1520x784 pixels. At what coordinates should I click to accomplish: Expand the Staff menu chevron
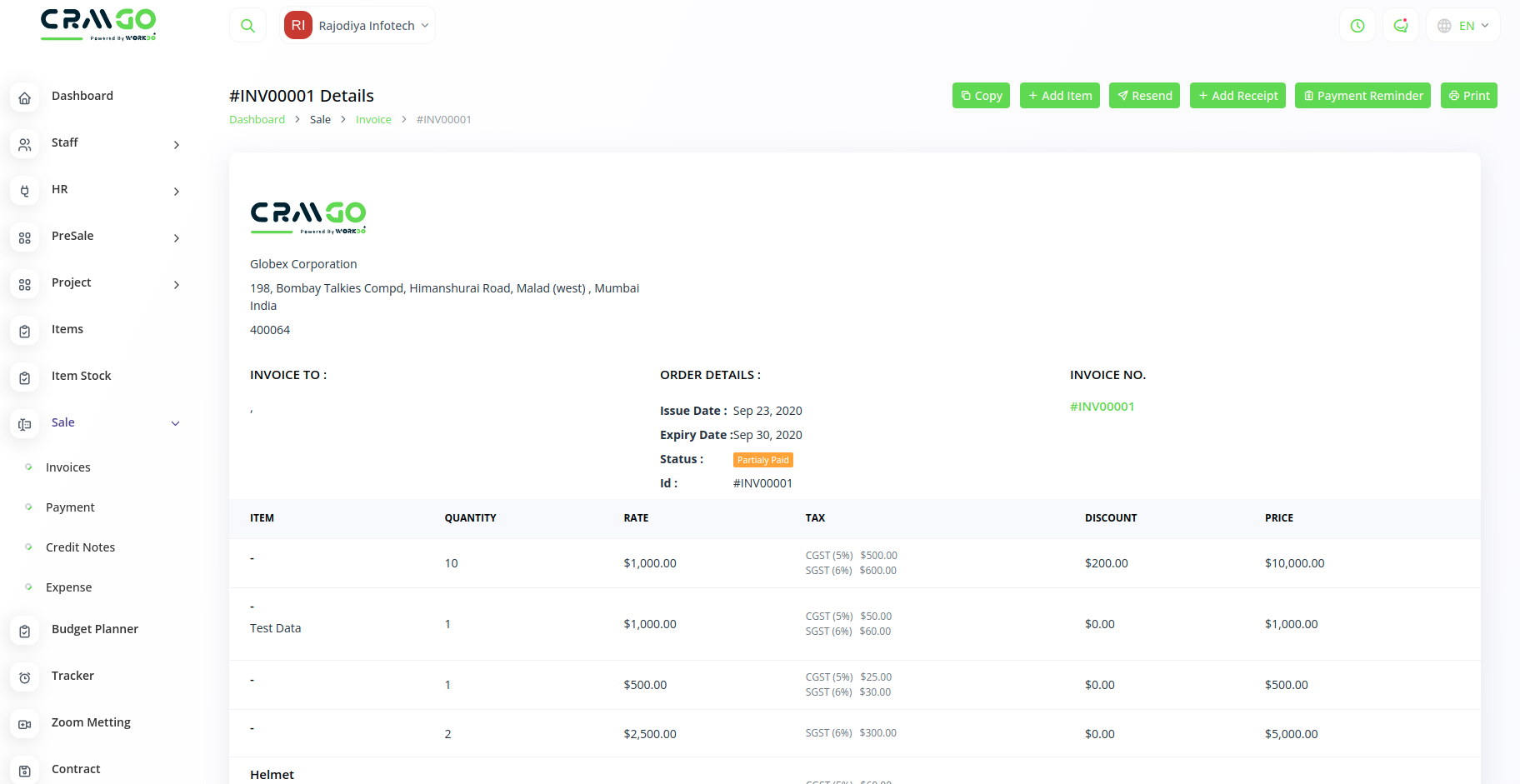[176, 145]
